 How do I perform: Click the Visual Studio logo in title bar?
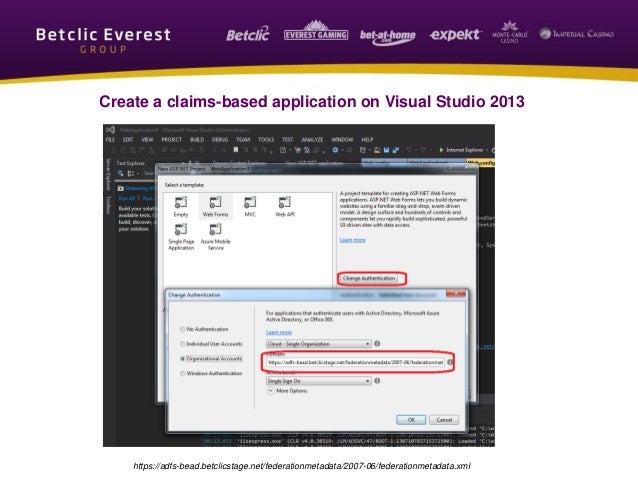point(110,130)
